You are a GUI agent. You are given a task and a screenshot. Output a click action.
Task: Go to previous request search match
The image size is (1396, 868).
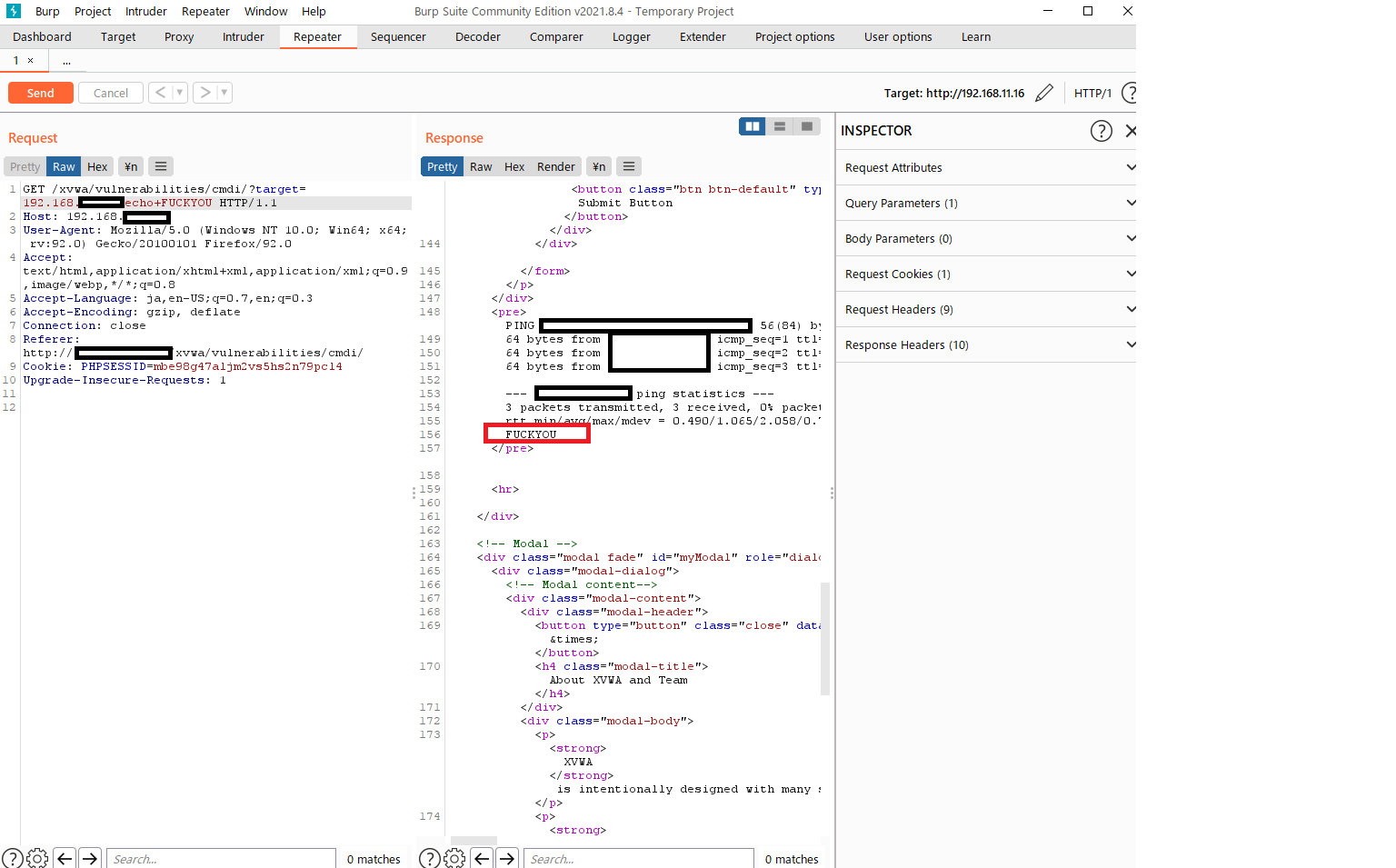point(65,858)
